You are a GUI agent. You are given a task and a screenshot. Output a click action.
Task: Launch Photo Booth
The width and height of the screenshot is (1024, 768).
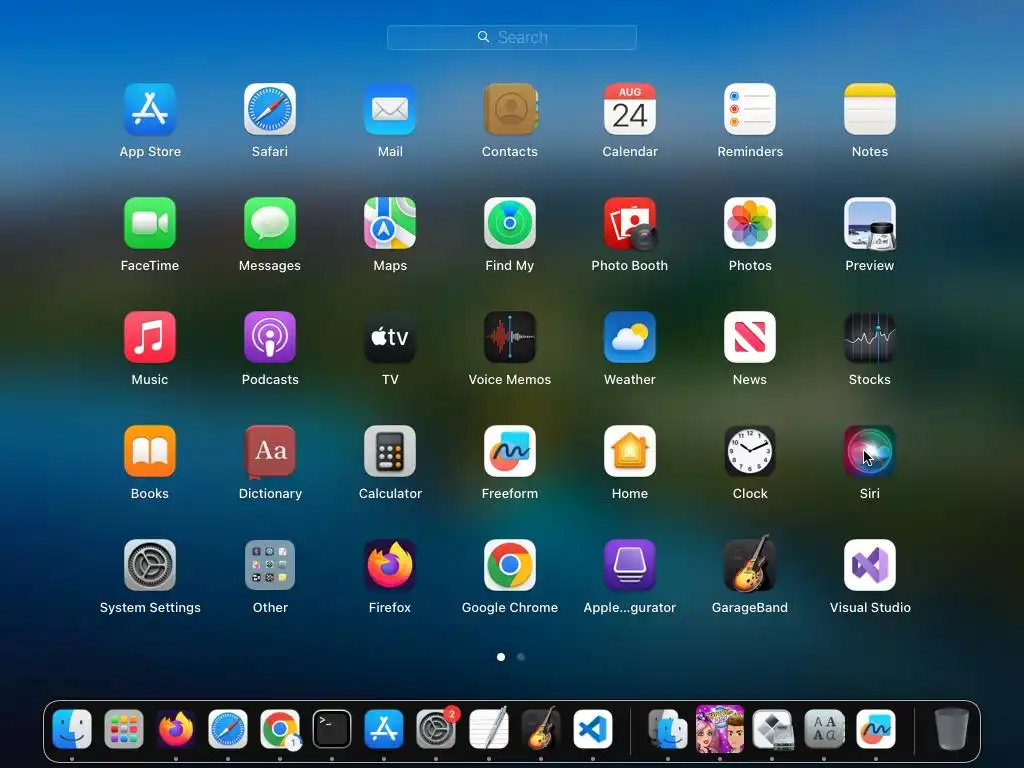point(630,223)
